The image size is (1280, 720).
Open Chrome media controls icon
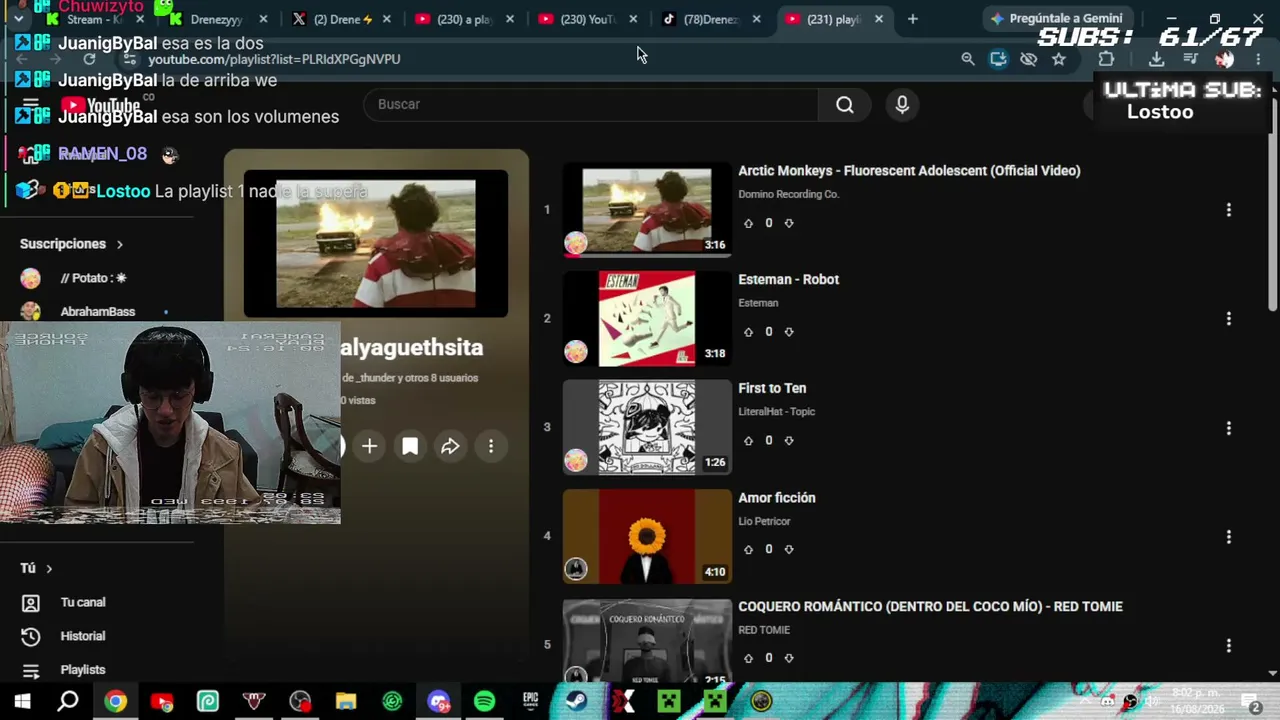[1190, 59]
